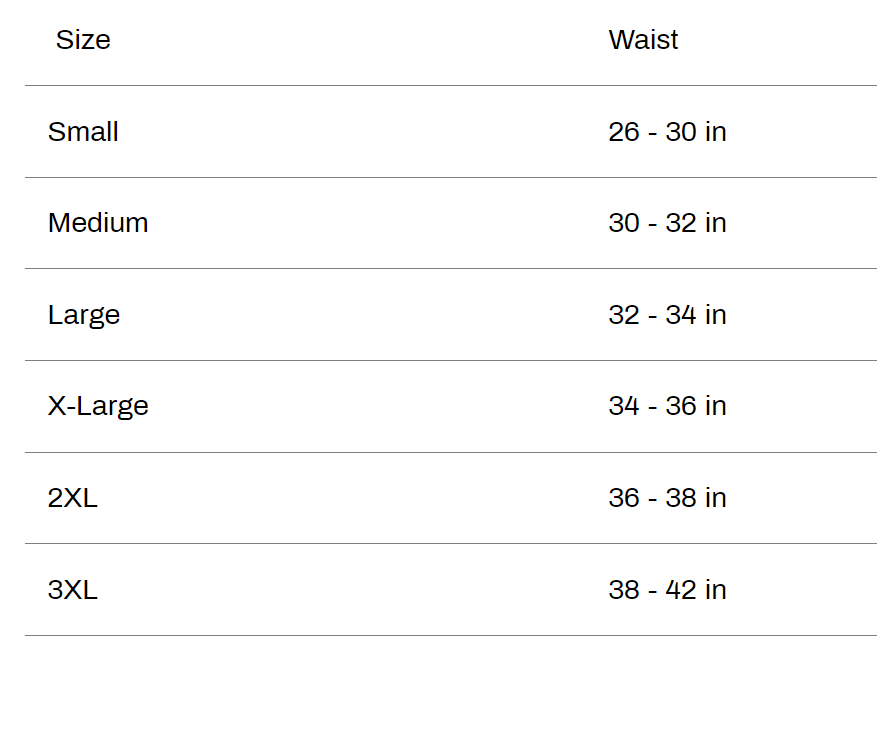Click the number 42 in 3XL's waist range
The image size is (877, 730).
681,590
